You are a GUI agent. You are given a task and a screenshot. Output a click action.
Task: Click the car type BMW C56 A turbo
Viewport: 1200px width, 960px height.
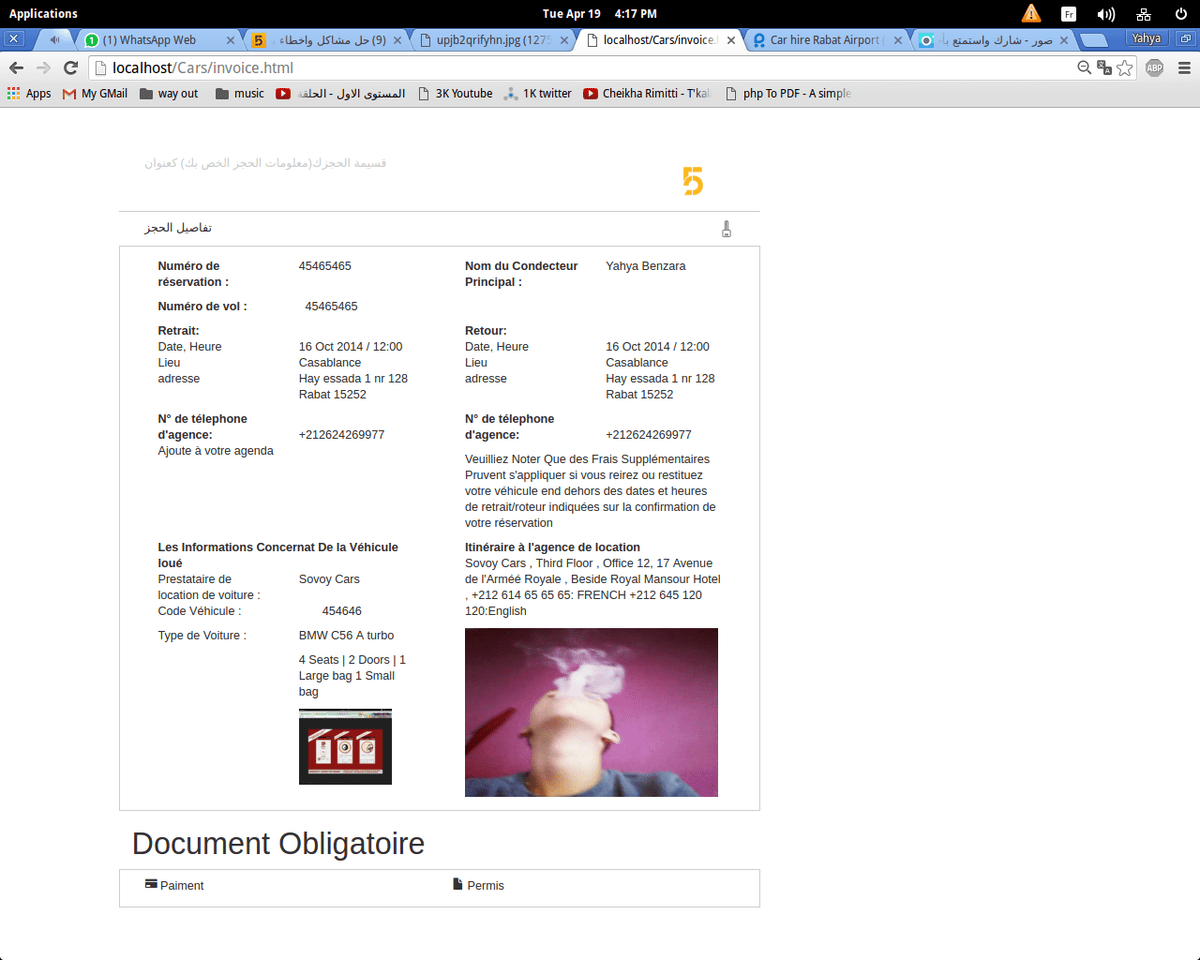[x=346, y=635]
